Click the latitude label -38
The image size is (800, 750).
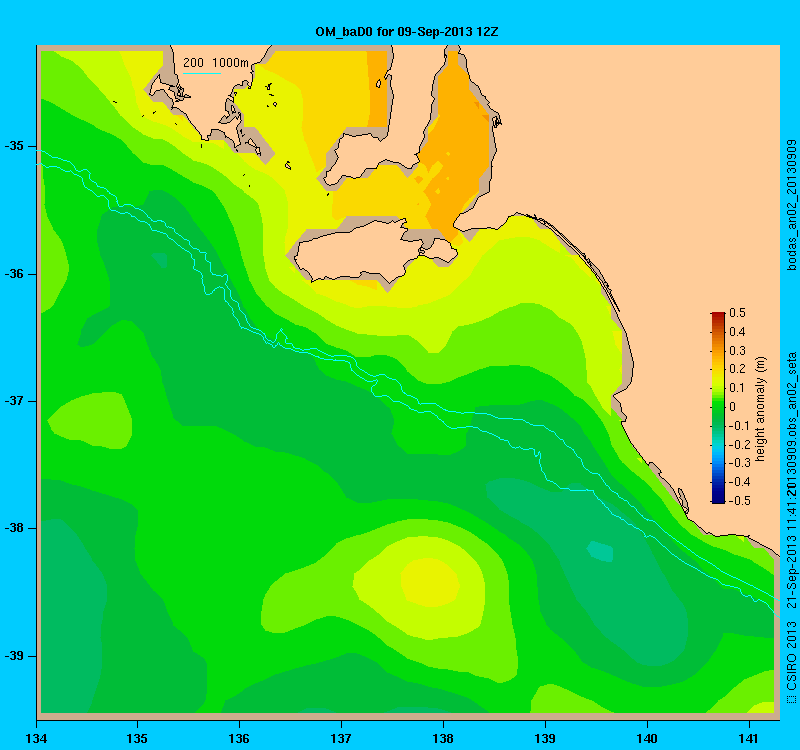coord(14,528)
